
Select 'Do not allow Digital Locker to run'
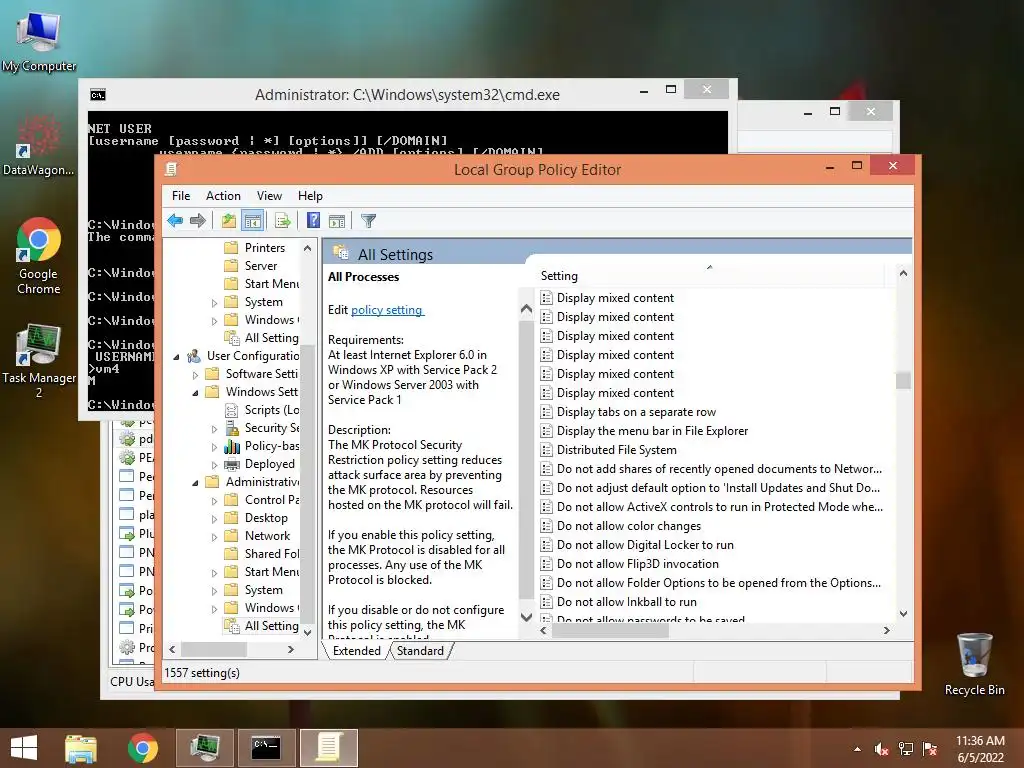click(645, 545)
